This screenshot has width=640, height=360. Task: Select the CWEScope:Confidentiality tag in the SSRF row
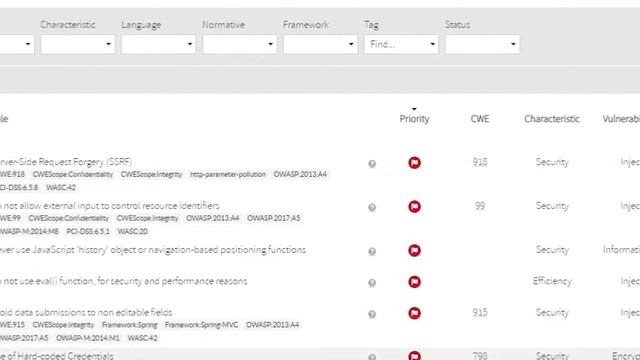click(73, 174)
